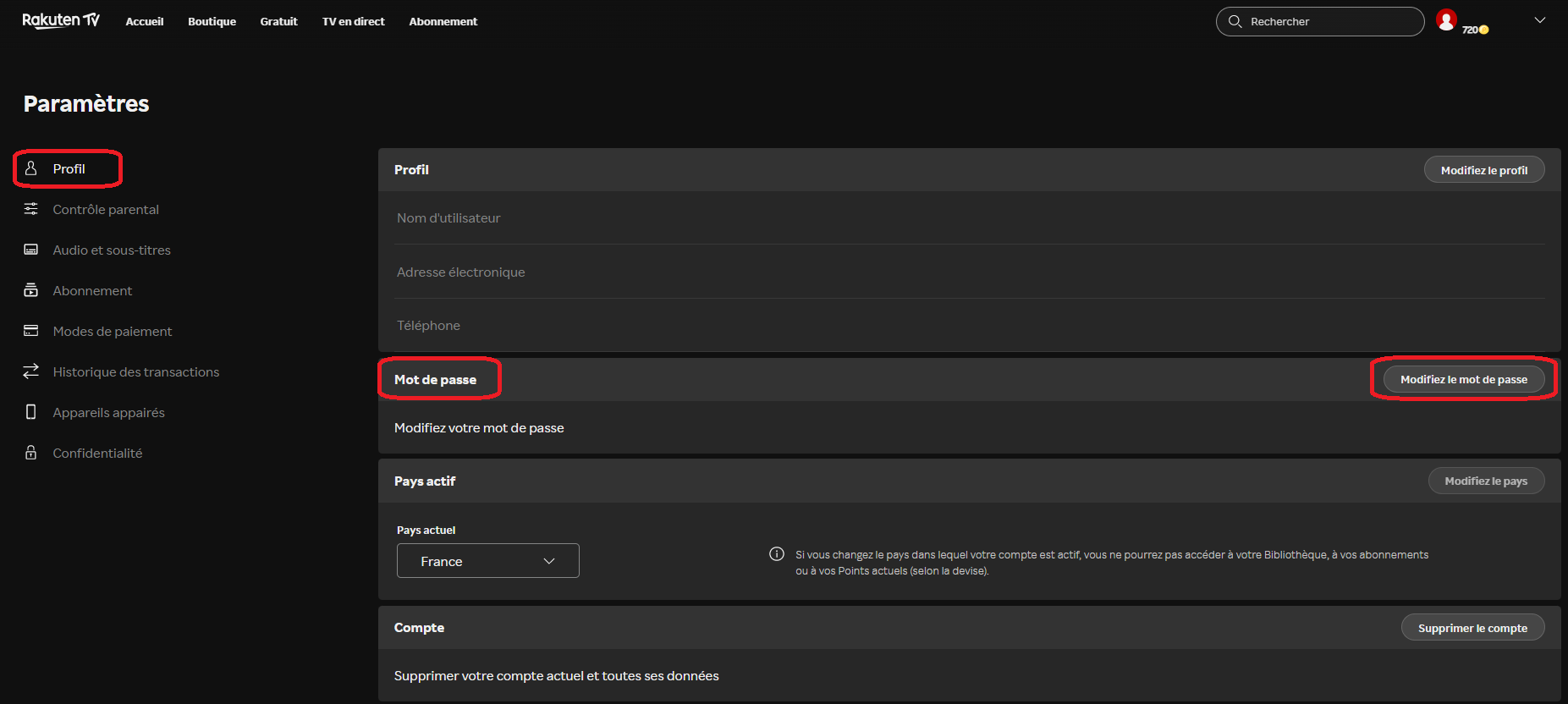Click the Appareils appairés phone icon

[31, 412]
